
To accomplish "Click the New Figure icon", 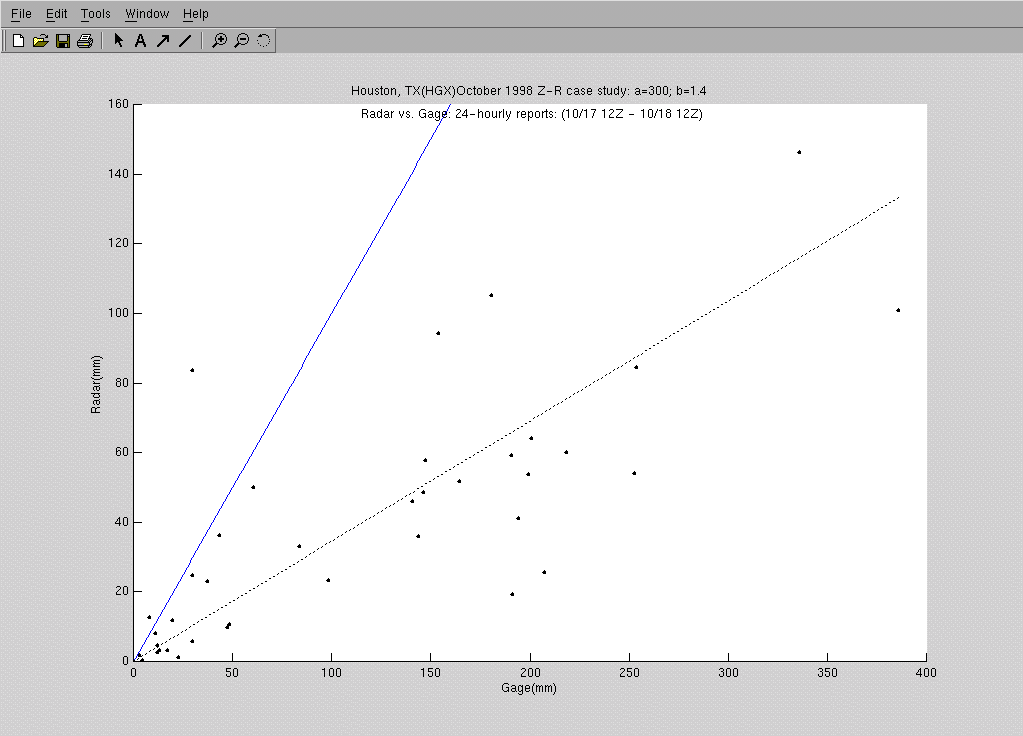I will [18, 40].
